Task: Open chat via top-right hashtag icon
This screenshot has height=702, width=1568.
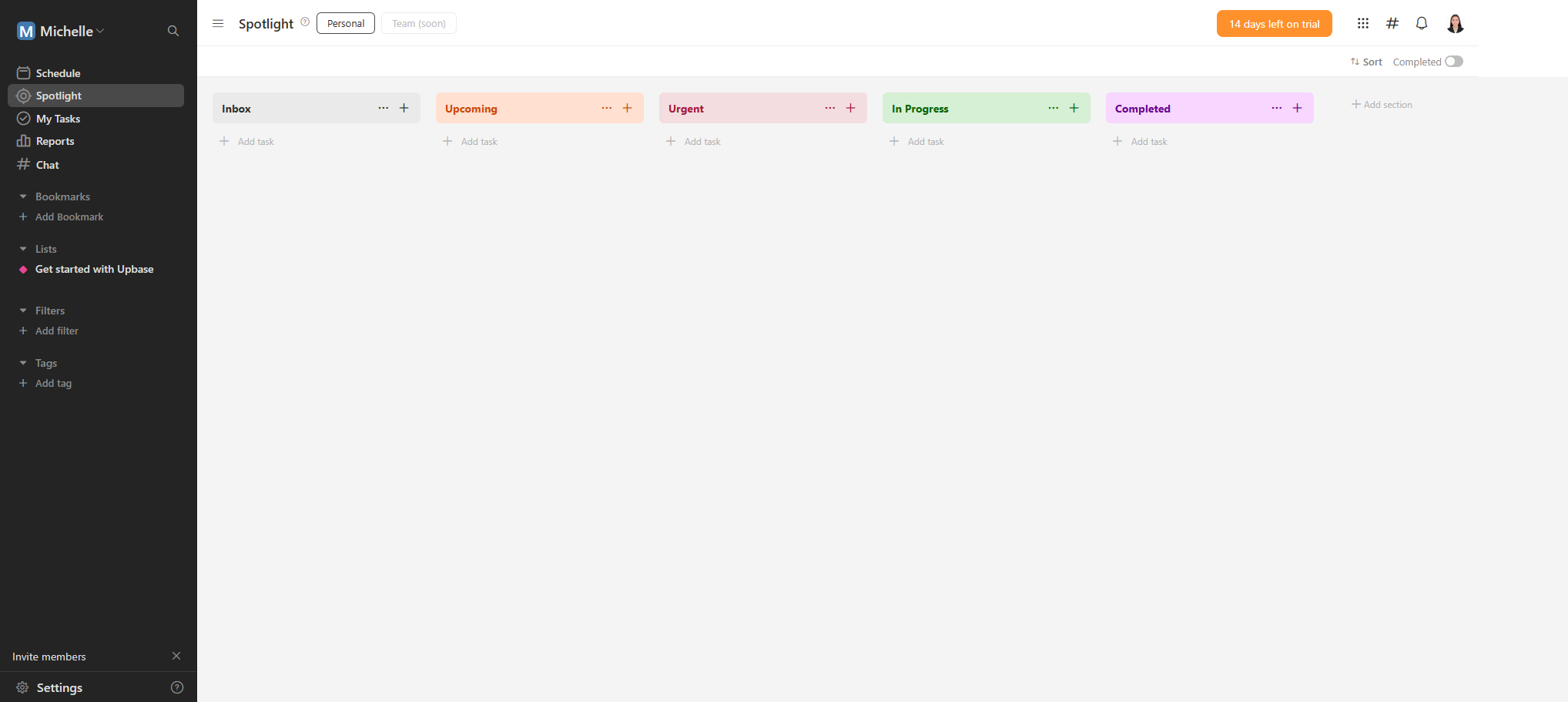Action: point(1392,23)
